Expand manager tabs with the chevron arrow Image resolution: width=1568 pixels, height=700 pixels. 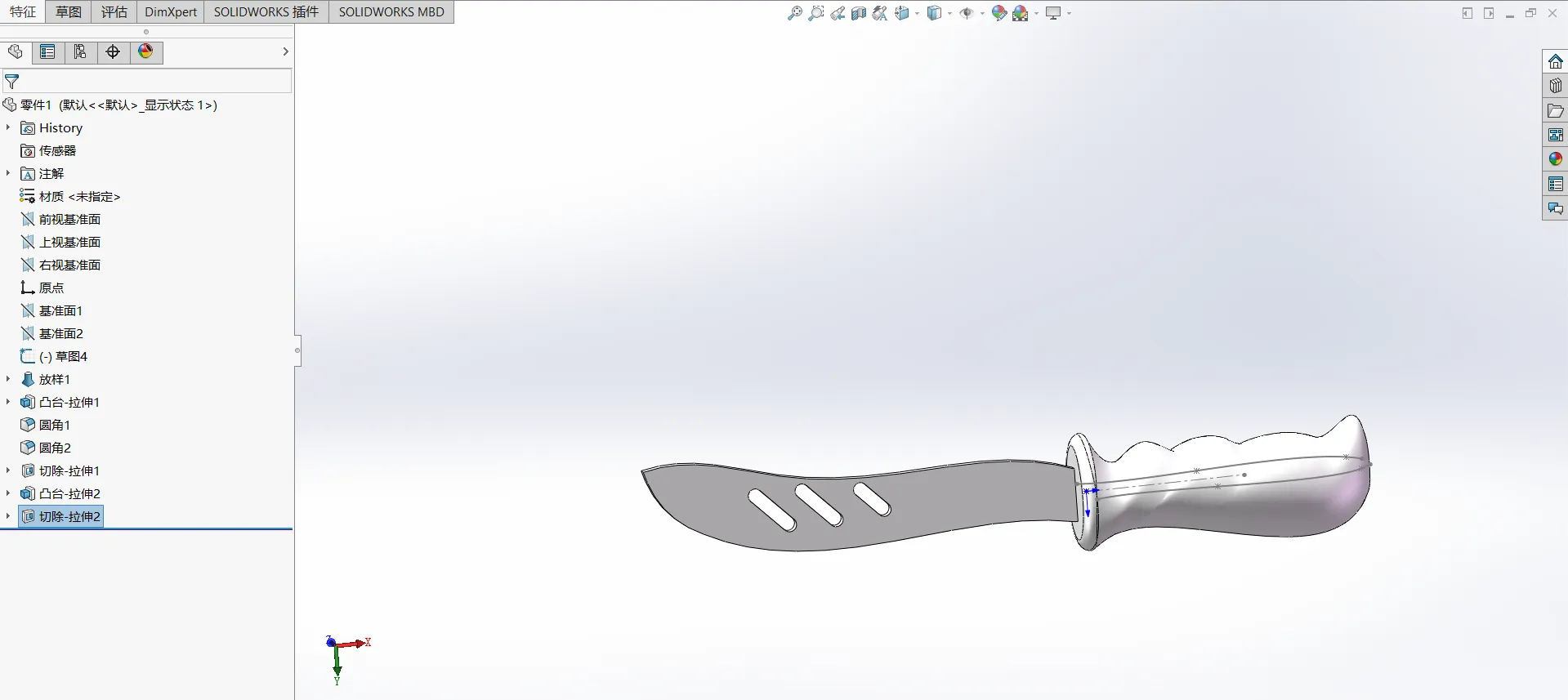(285, 51)
